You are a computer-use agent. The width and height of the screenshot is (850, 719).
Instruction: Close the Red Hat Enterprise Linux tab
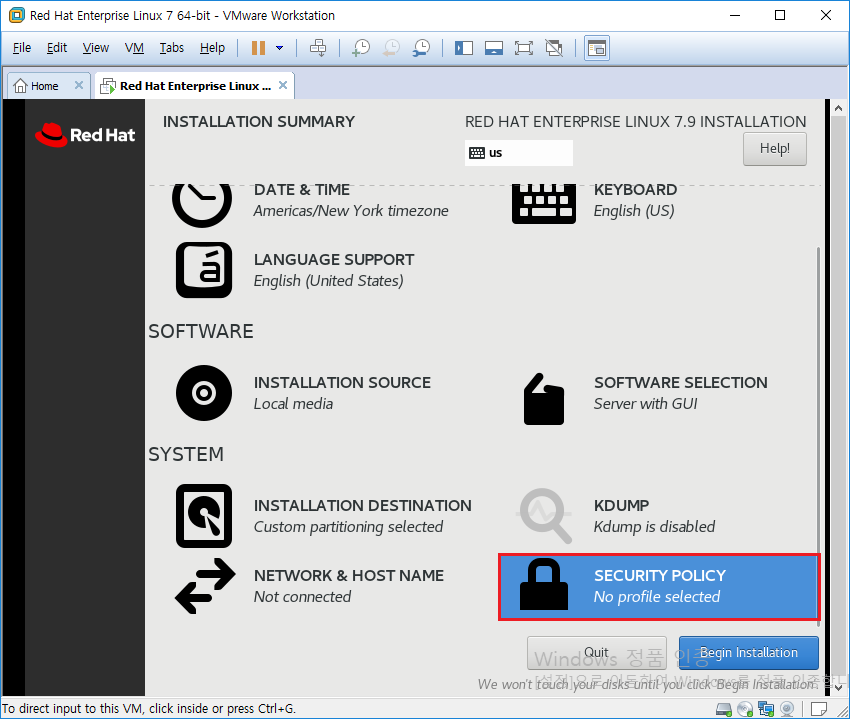tap(283, 85)
